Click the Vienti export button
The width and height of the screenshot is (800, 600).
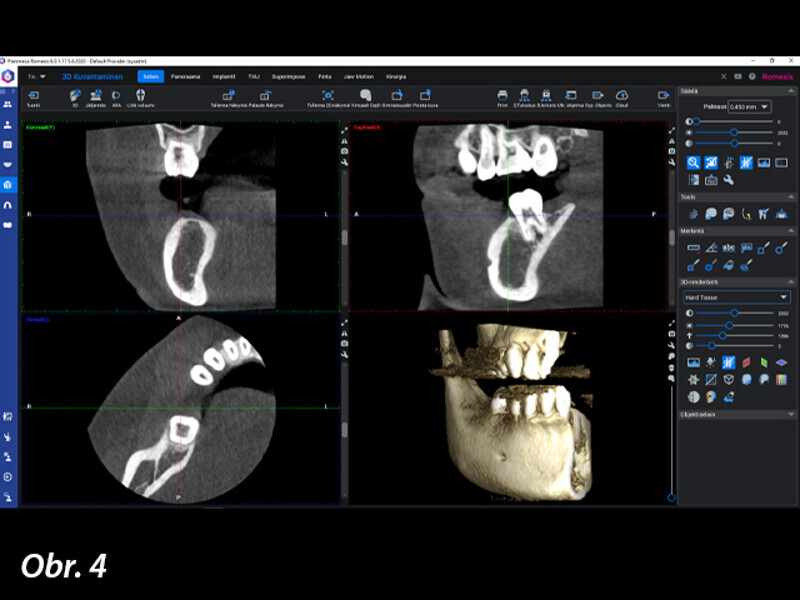coord(664,97)
